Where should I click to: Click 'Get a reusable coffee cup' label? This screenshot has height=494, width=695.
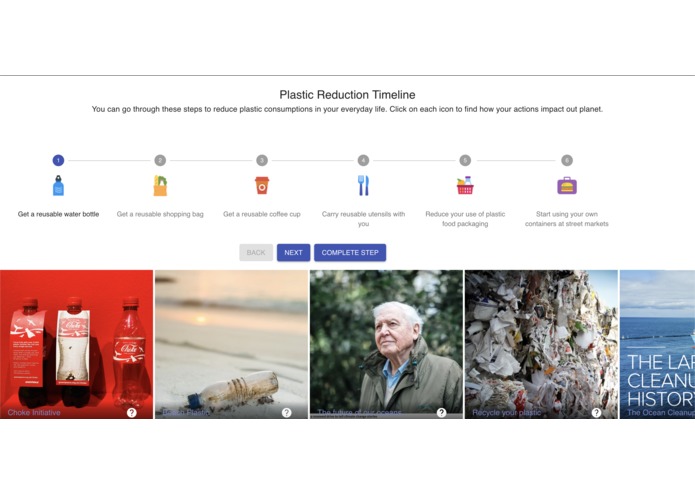(x=262, y=214)
